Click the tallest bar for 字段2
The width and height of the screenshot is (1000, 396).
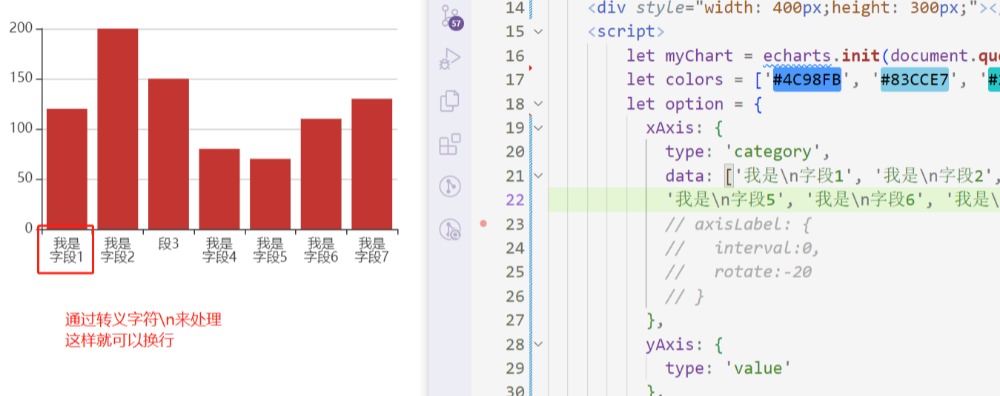point(118,129)
